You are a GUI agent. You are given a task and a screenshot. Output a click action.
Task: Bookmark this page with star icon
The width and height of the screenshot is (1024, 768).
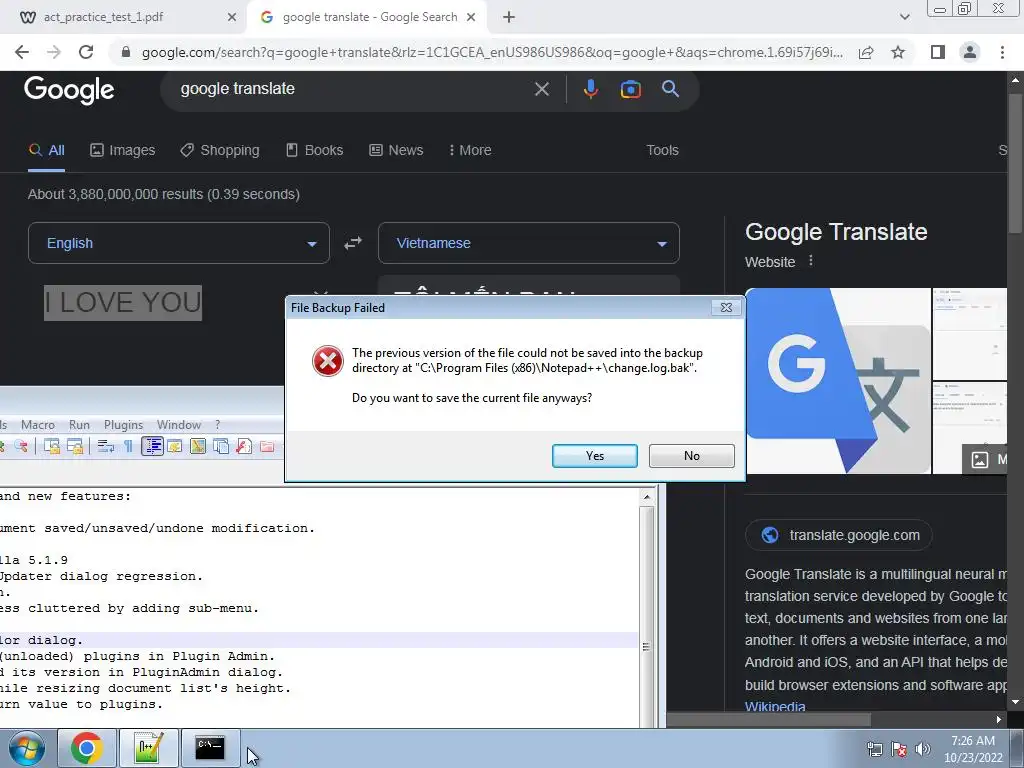click(x=898, y=52)
